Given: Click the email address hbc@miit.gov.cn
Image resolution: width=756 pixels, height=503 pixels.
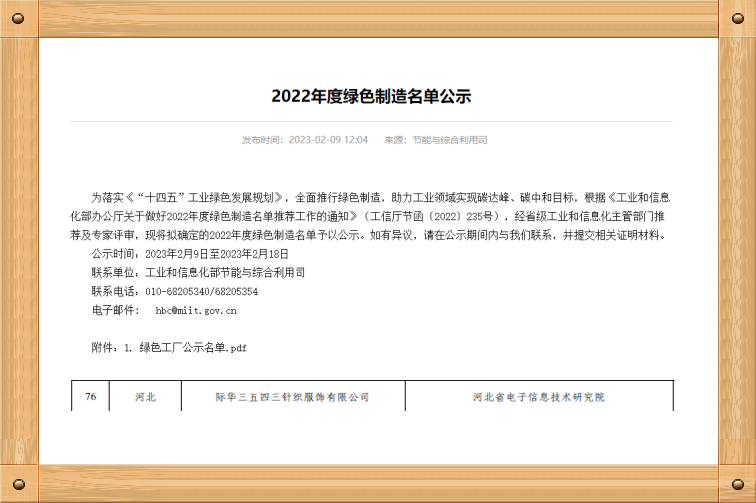Looking at the screenshot, I should [x=196, y=311].
